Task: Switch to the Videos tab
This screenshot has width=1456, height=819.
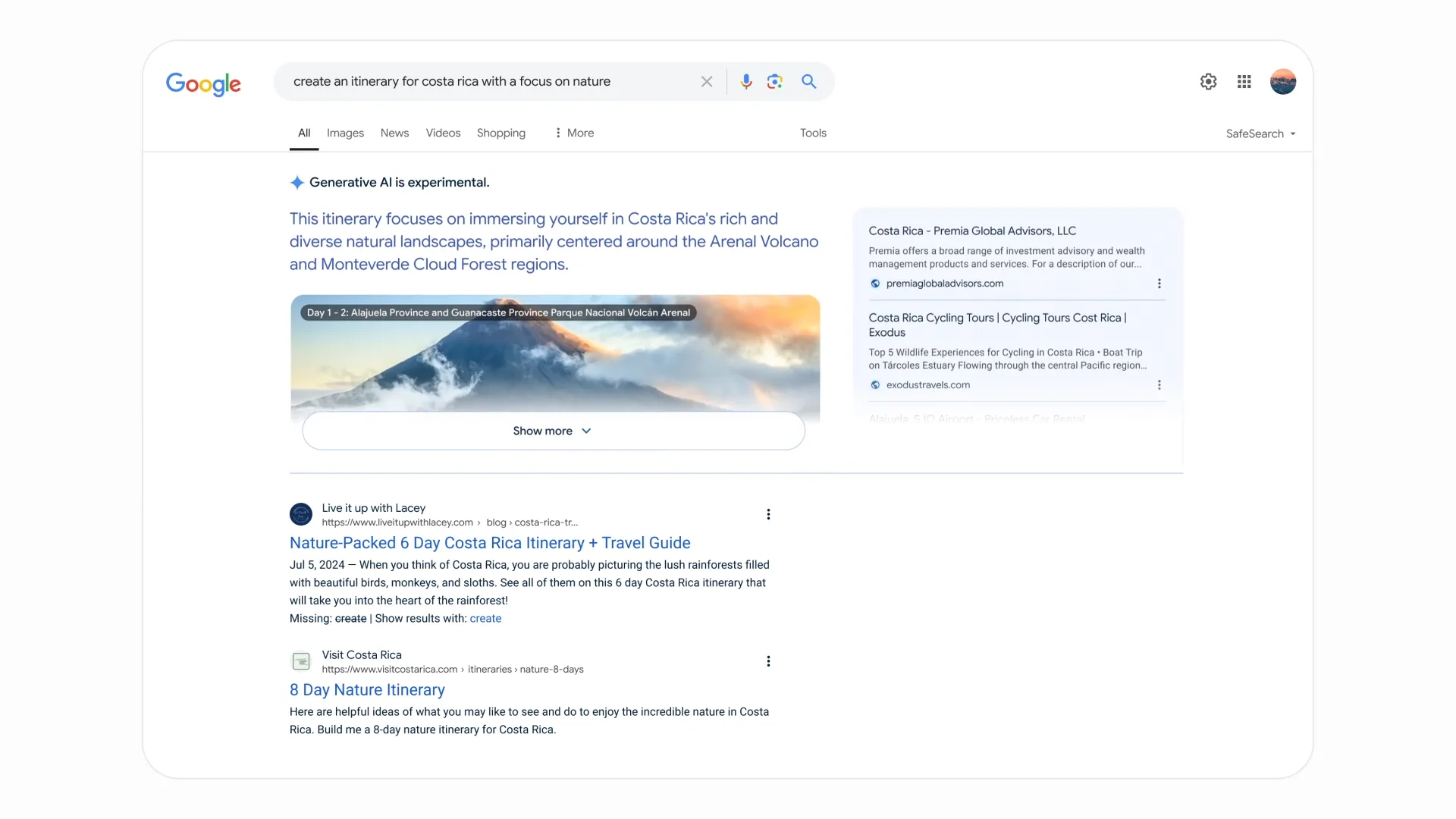Action: click(443, 133)
